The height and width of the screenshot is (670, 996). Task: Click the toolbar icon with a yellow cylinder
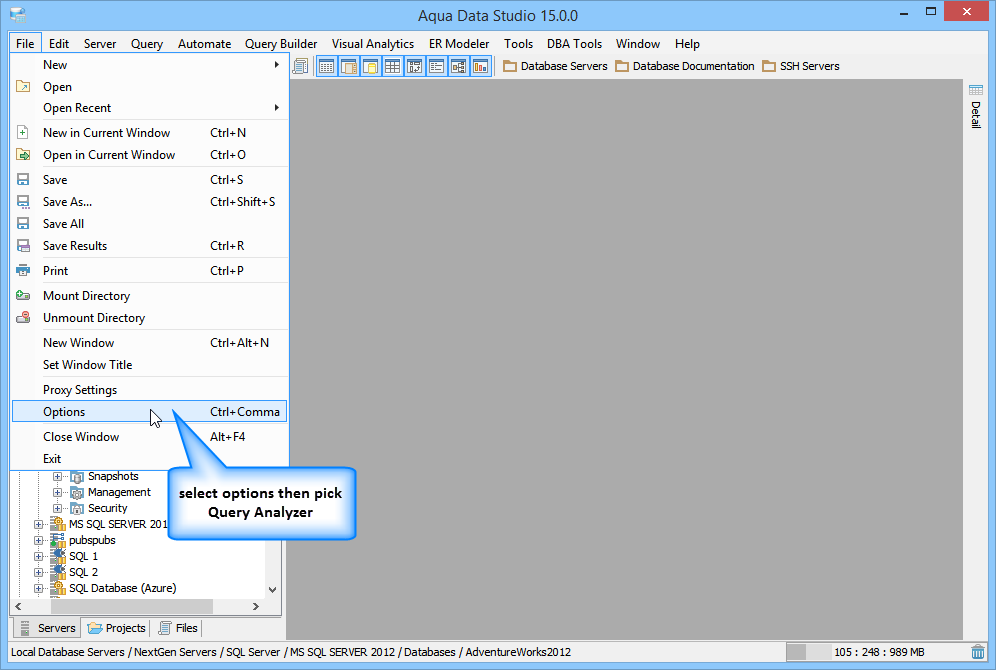click(370, 66)
